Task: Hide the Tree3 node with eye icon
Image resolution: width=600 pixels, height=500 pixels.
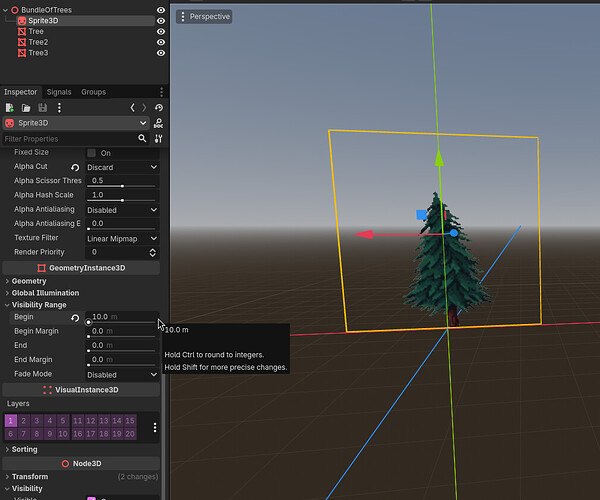Action: click(x=161, y=53)
